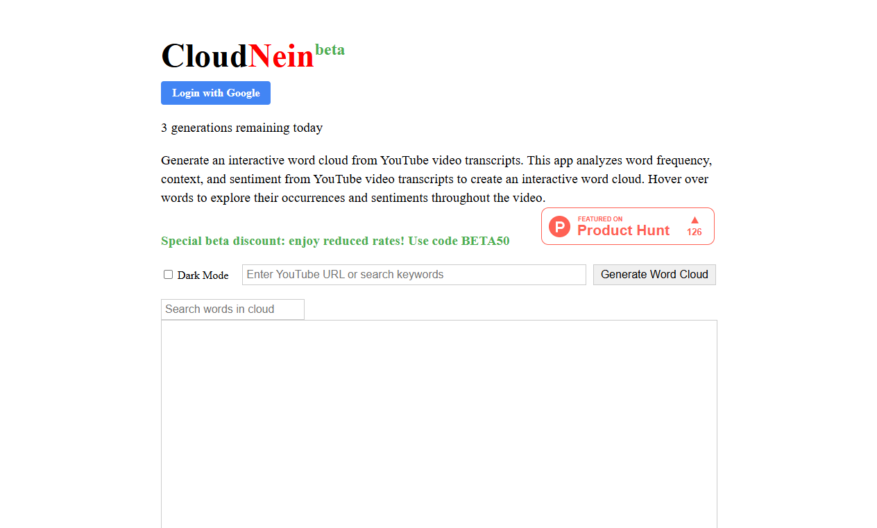This screenshot has width=877, height=528.
Task: Click the round Product Hunt P logo
Action: (x=559, y=227)
